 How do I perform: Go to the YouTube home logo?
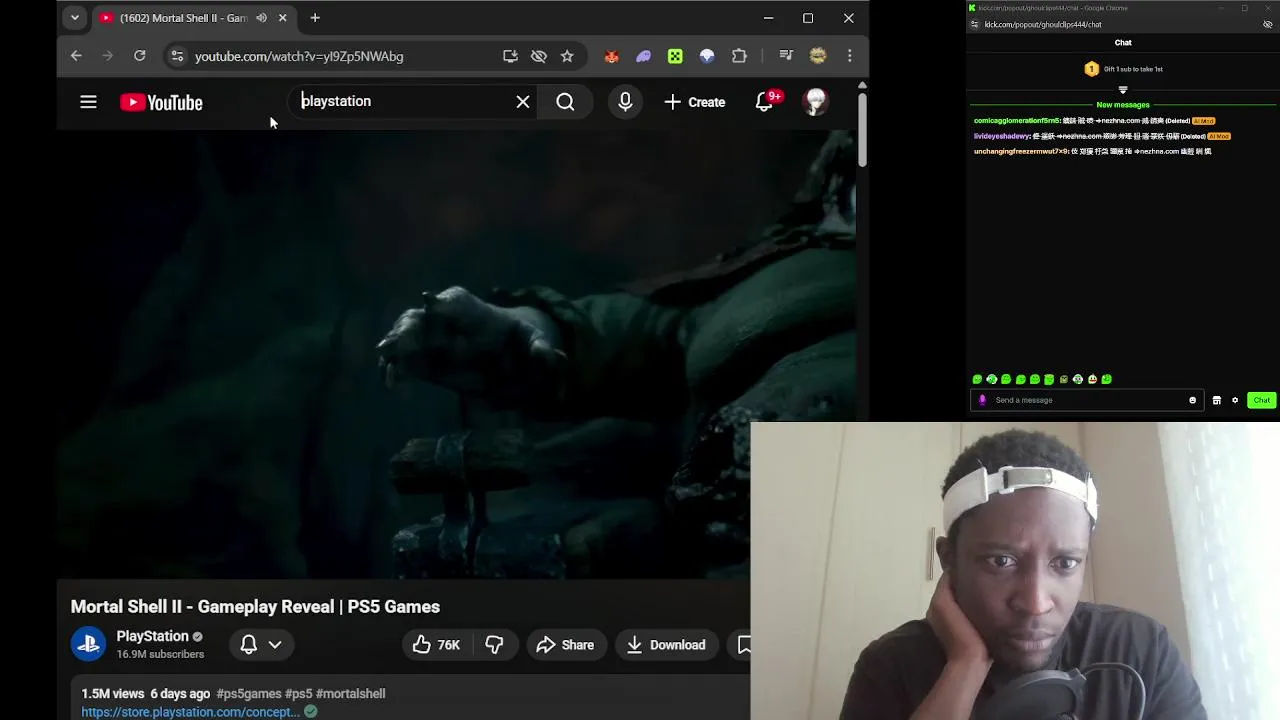coord(161,102)
